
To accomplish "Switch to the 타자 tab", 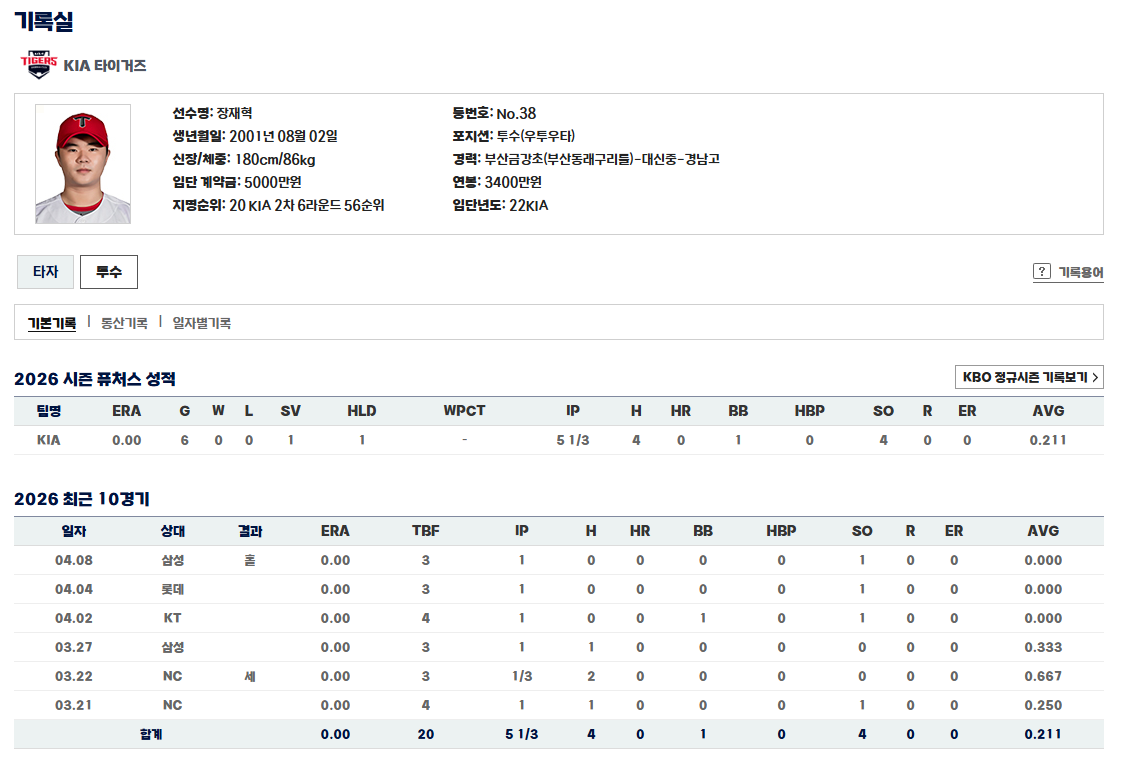I will (x=46, y=272).
